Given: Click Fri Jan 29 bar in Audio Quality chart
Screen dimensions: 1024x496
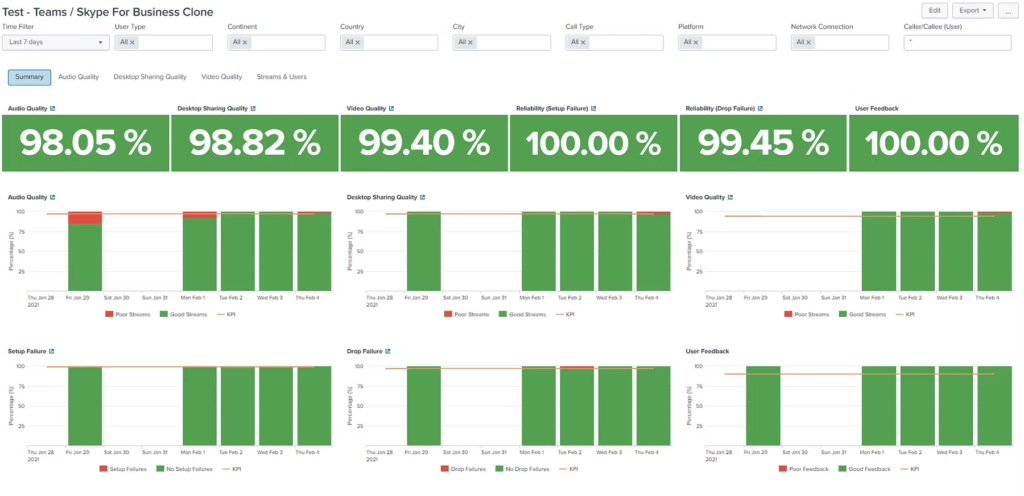Looking at the screenshot, I should point(85,251).
